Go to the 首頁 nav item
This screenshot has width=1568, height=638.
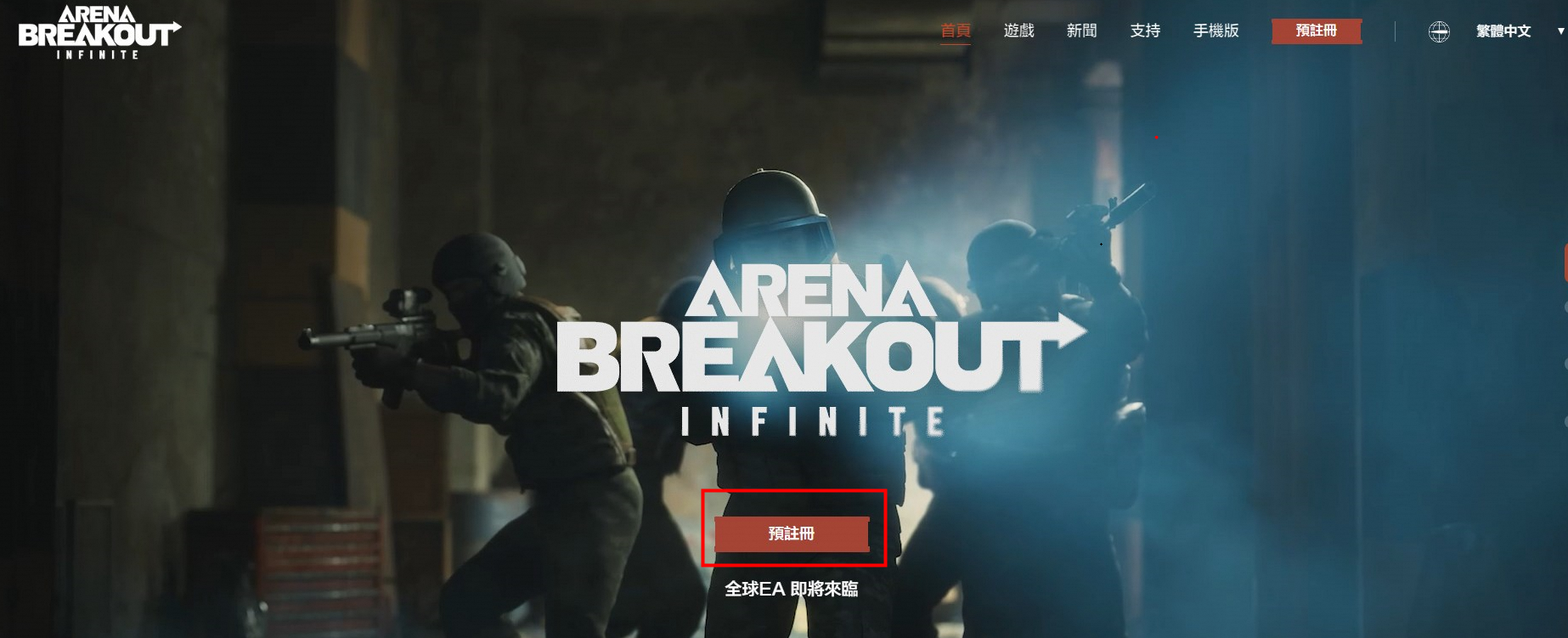click(x=956, y=31)
